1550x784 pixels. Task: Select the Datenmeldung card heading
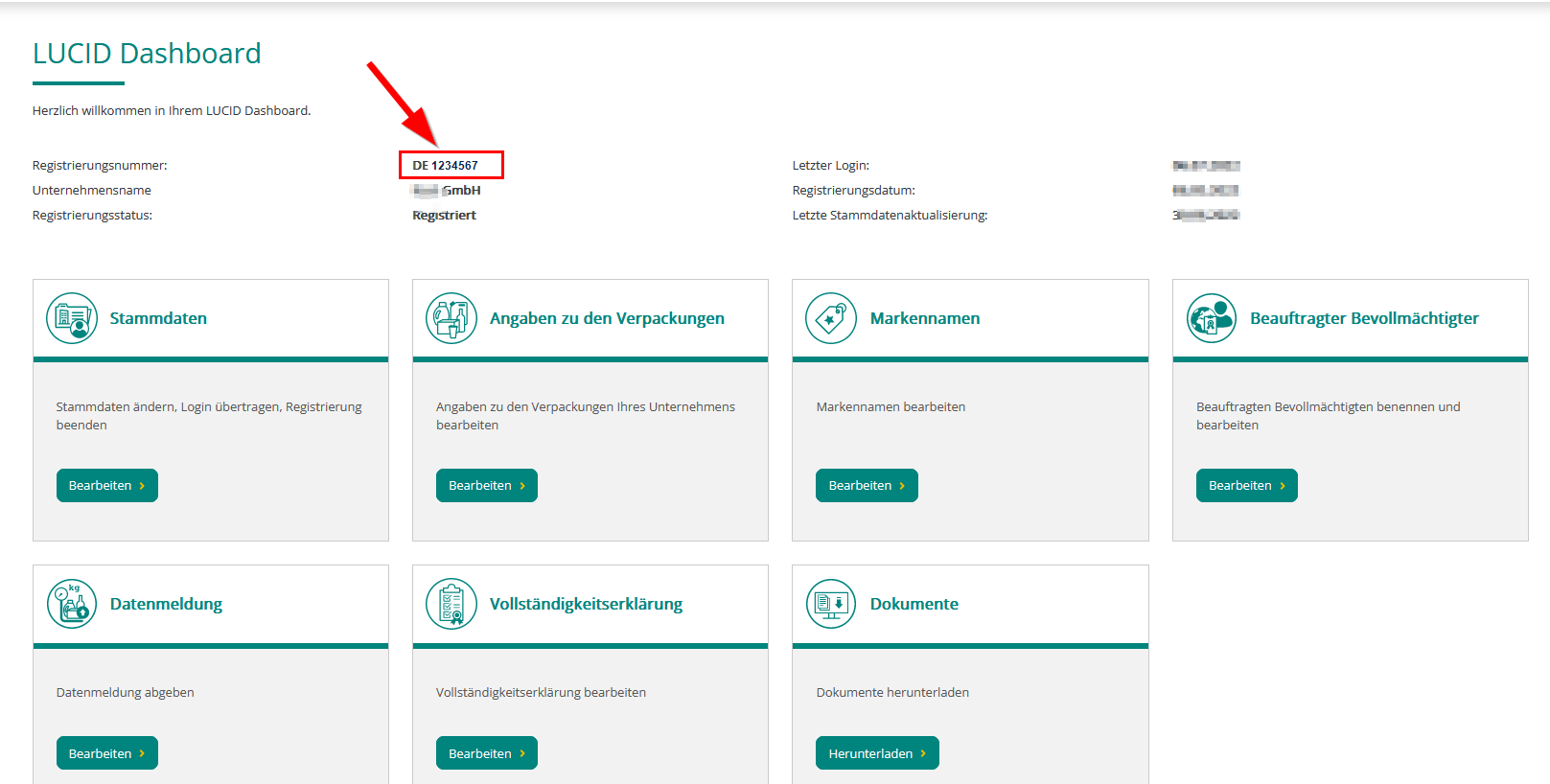pyautogui.click(x=166, y=604)
